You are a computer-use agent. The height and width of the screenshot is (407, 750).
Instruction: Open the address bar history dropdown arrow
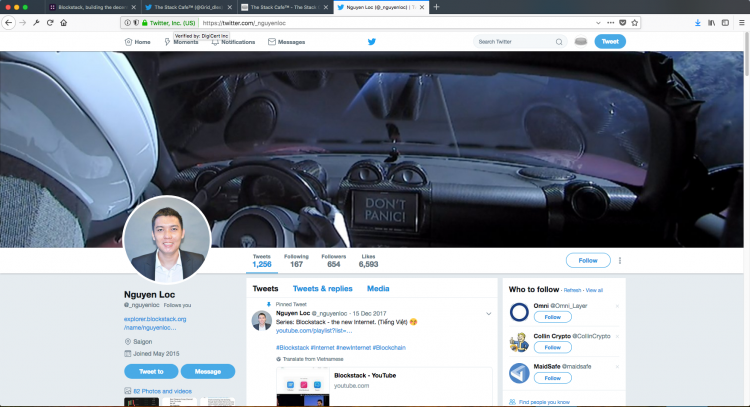pyautogui.click(x=598, y=22)
